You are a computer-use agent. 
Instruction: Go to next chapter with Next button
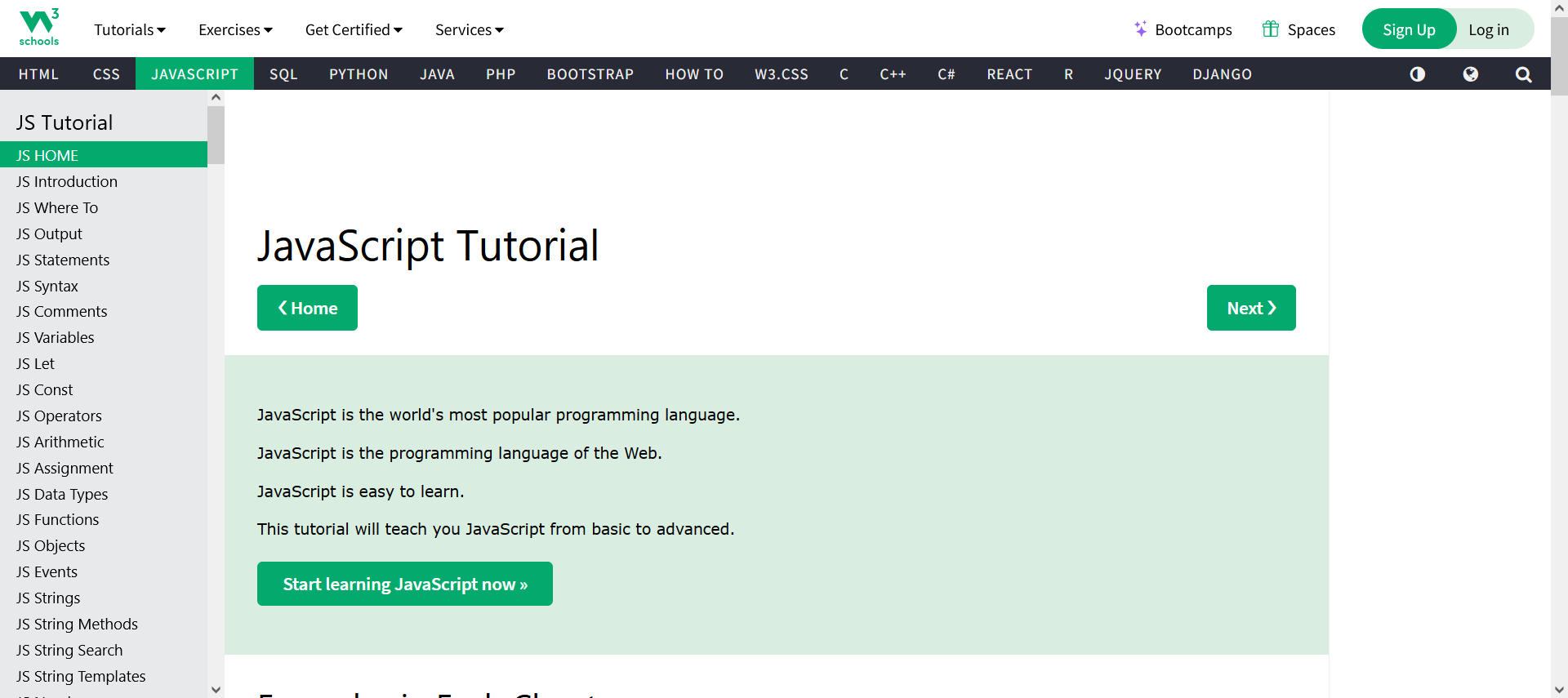tap(1251, 308)
